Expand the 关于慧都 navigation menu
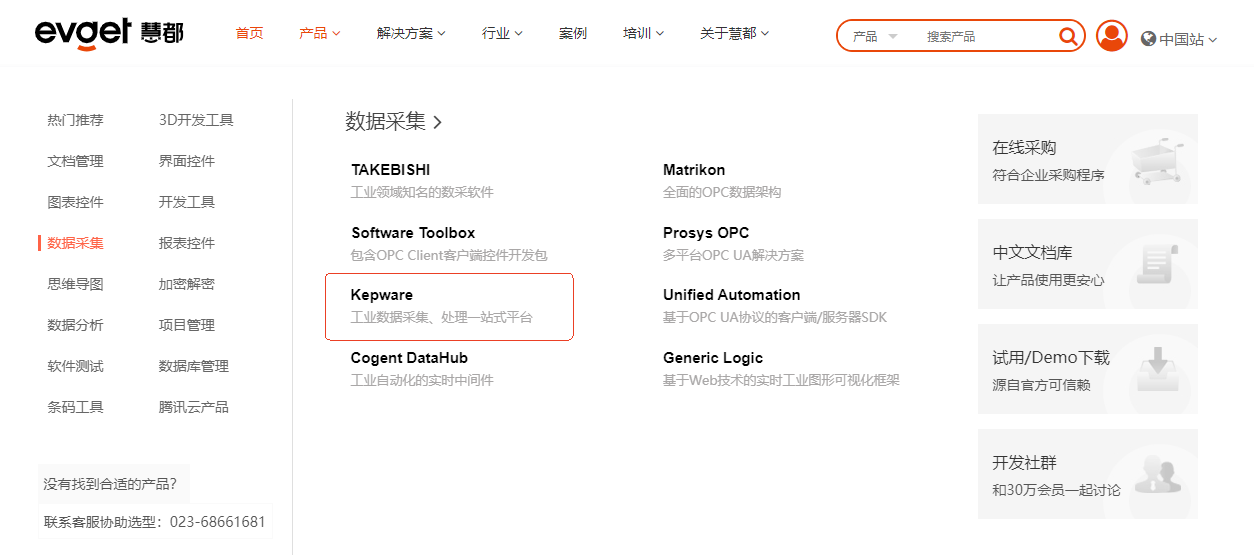This screenshot has height=558, width=1254. tap(734, 33)
